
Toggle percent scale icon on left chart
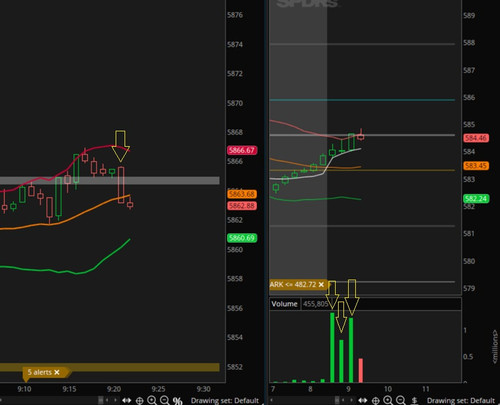(177, 401)
